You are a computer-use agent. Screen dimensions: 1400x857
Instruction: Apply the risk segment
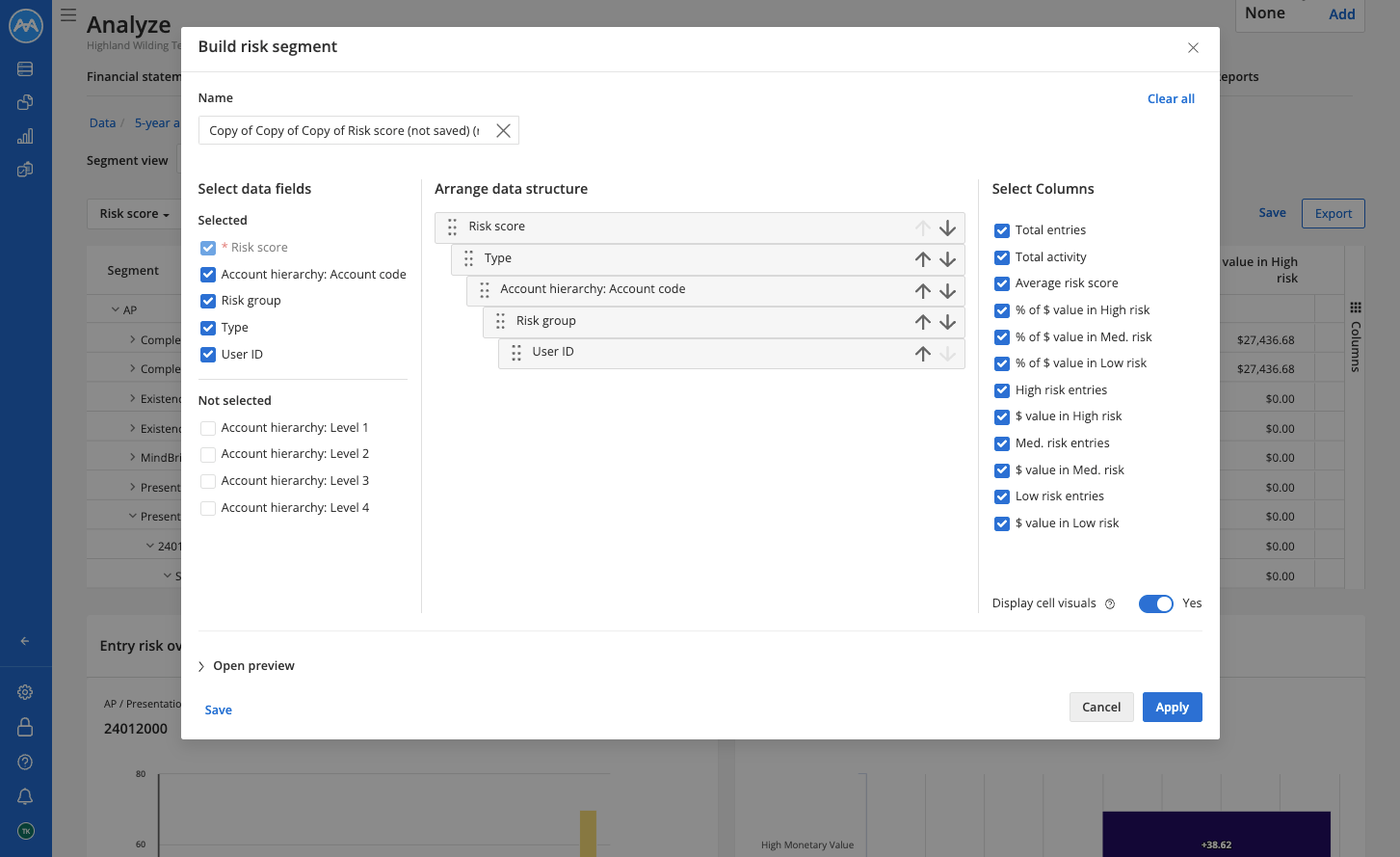(x=1172, y=707)
